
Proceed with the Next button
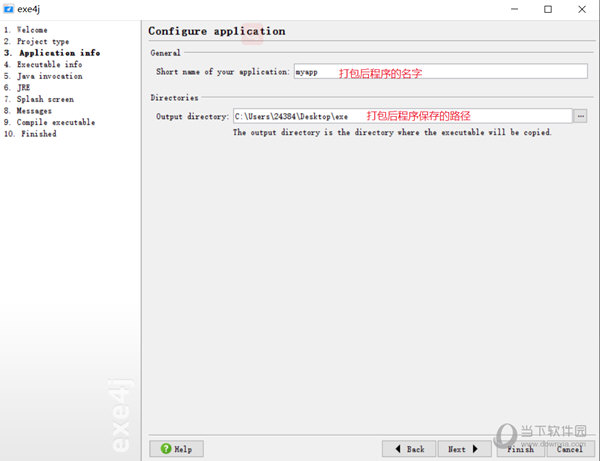click(464, 449)
